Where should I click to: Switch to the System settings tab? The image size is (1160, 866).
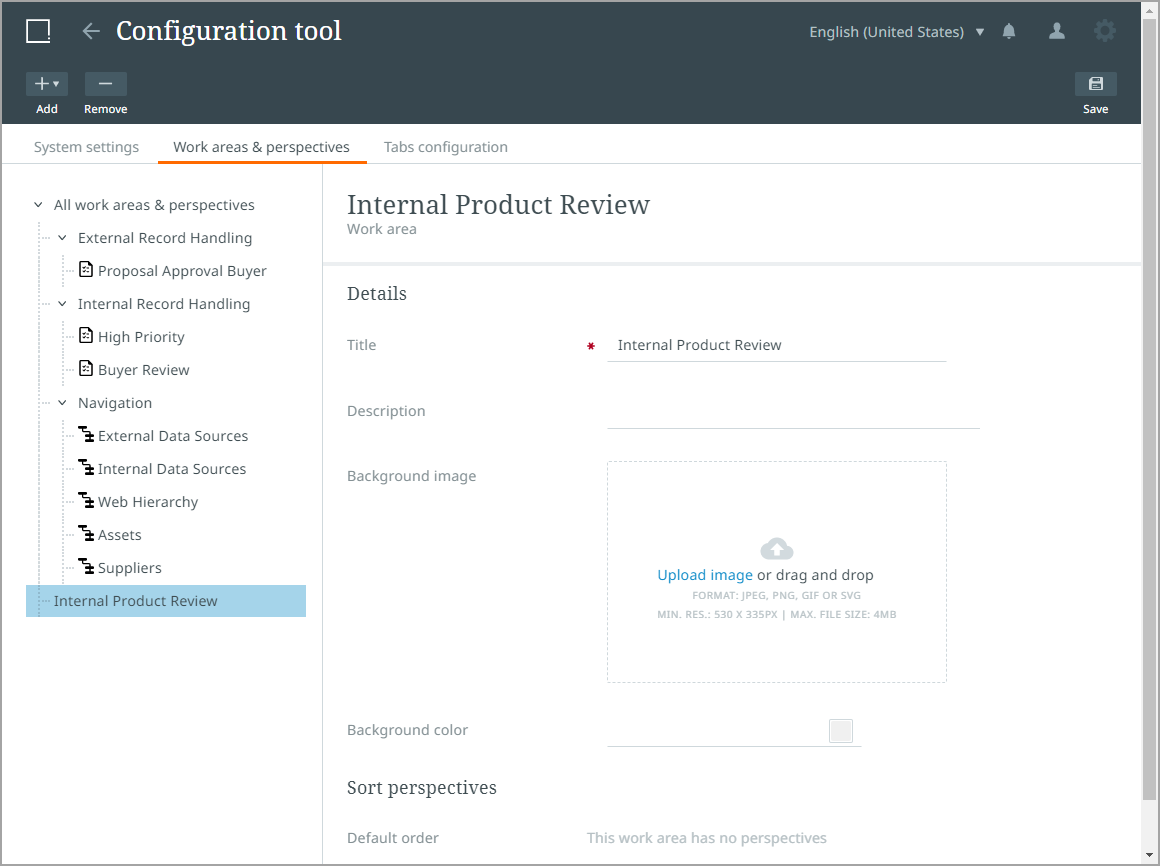(x=86, y=147)
